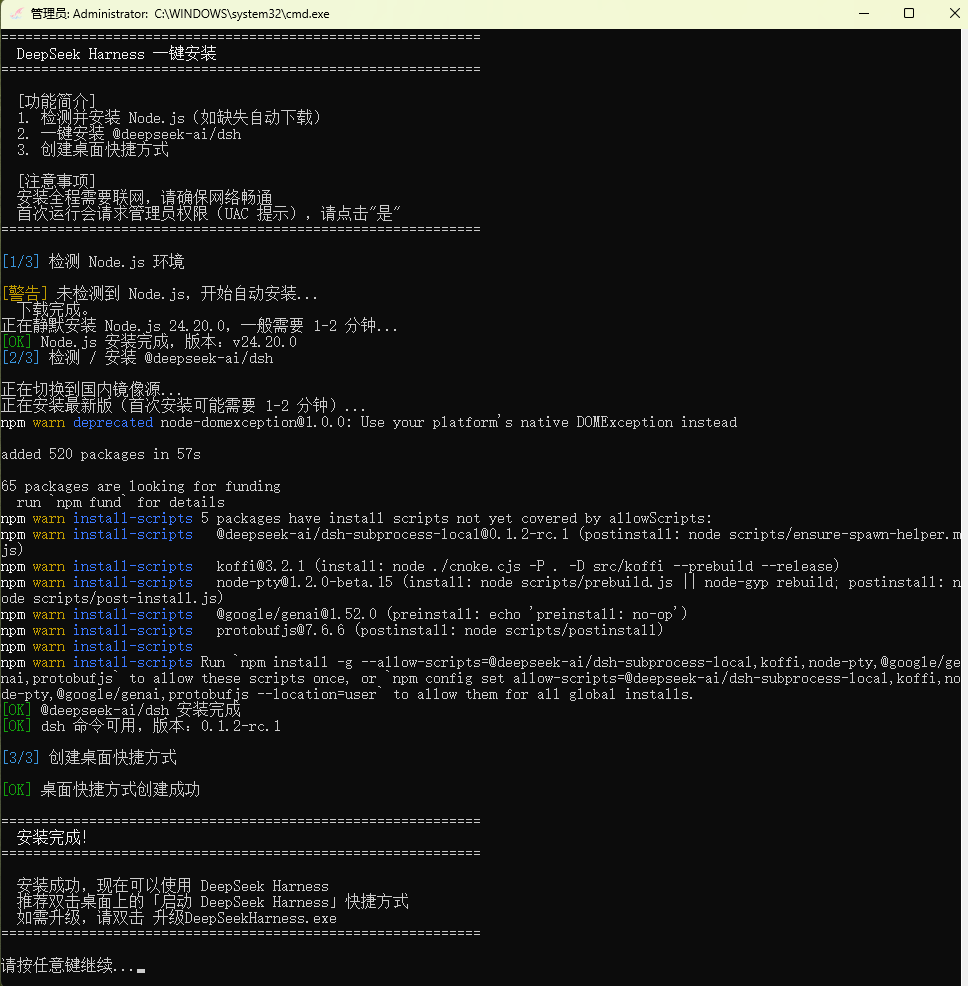Close the cmd.exe window

pos(954,13)
